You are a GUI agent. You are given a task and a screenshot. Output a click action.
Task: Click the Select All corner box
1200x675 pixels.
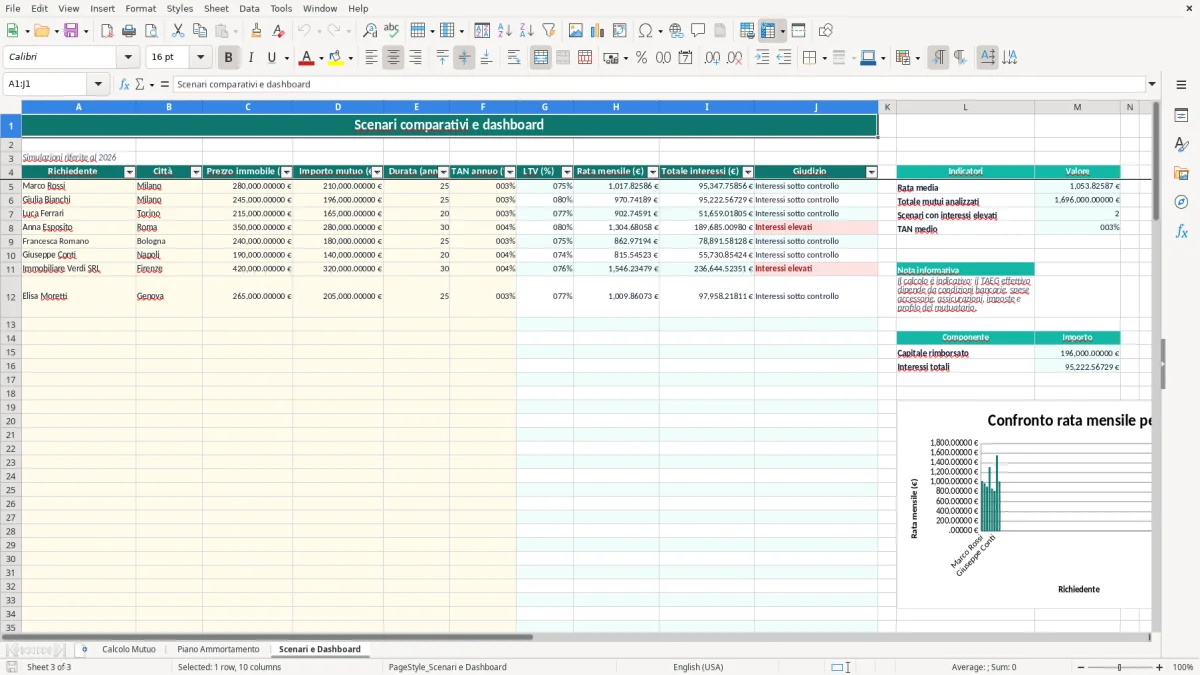11,107
